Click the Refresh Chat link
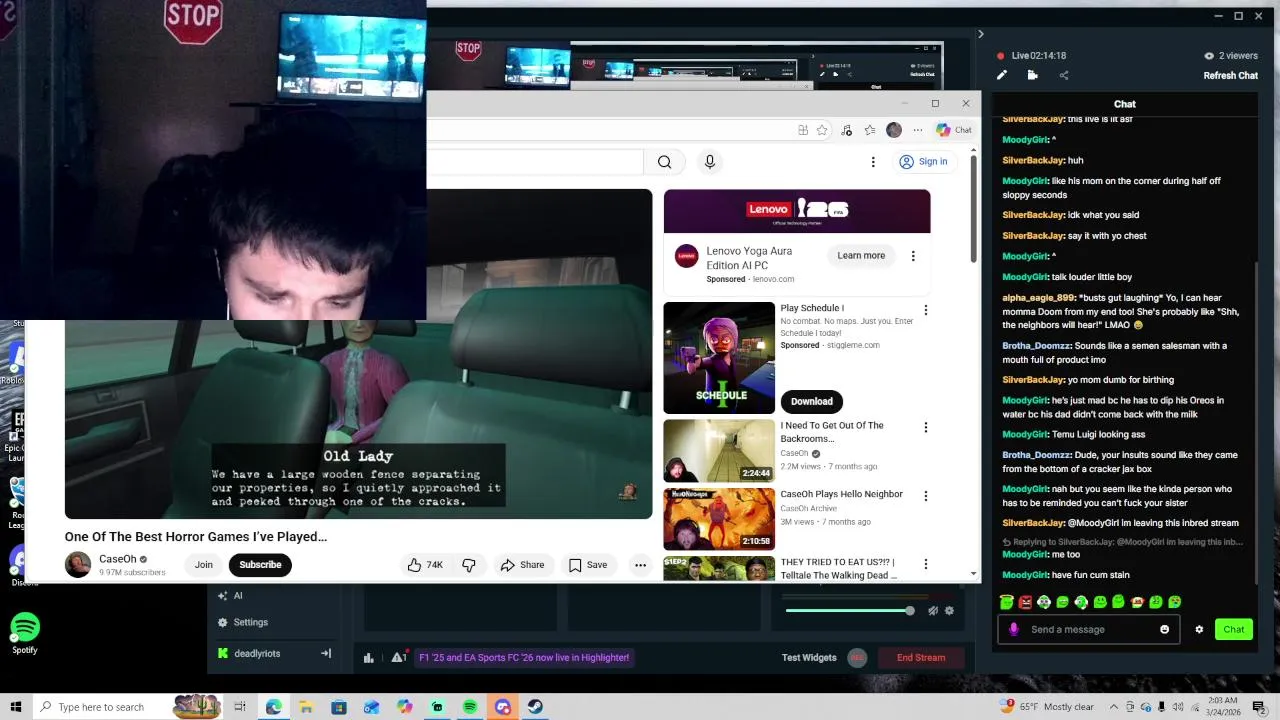 (1230, 76)
